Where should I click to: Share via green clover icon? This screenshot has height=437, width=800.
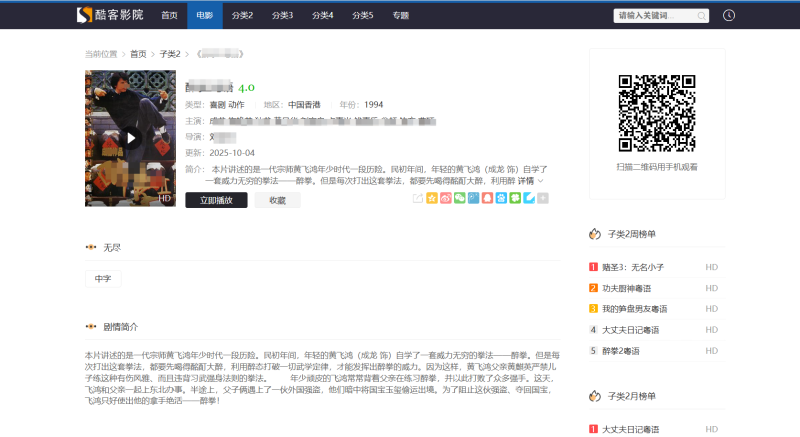click(x=515, y=198)
